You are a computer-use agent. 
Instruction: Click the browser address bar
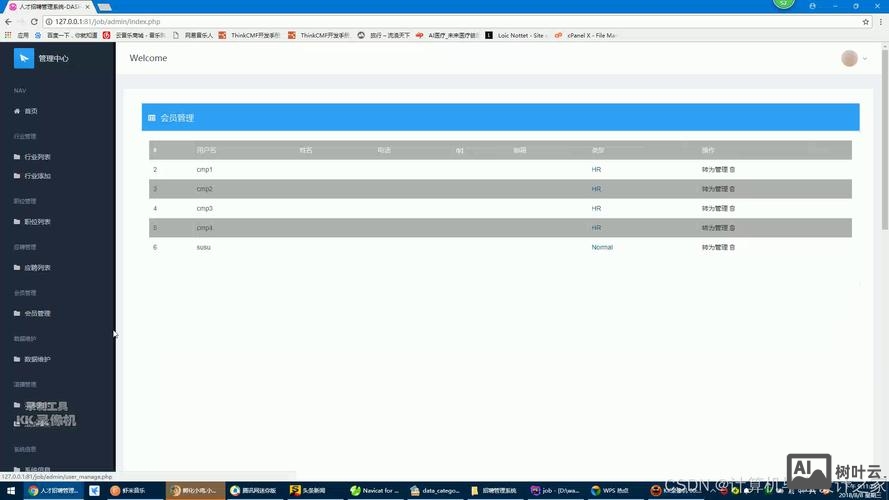tap(400, 21)
